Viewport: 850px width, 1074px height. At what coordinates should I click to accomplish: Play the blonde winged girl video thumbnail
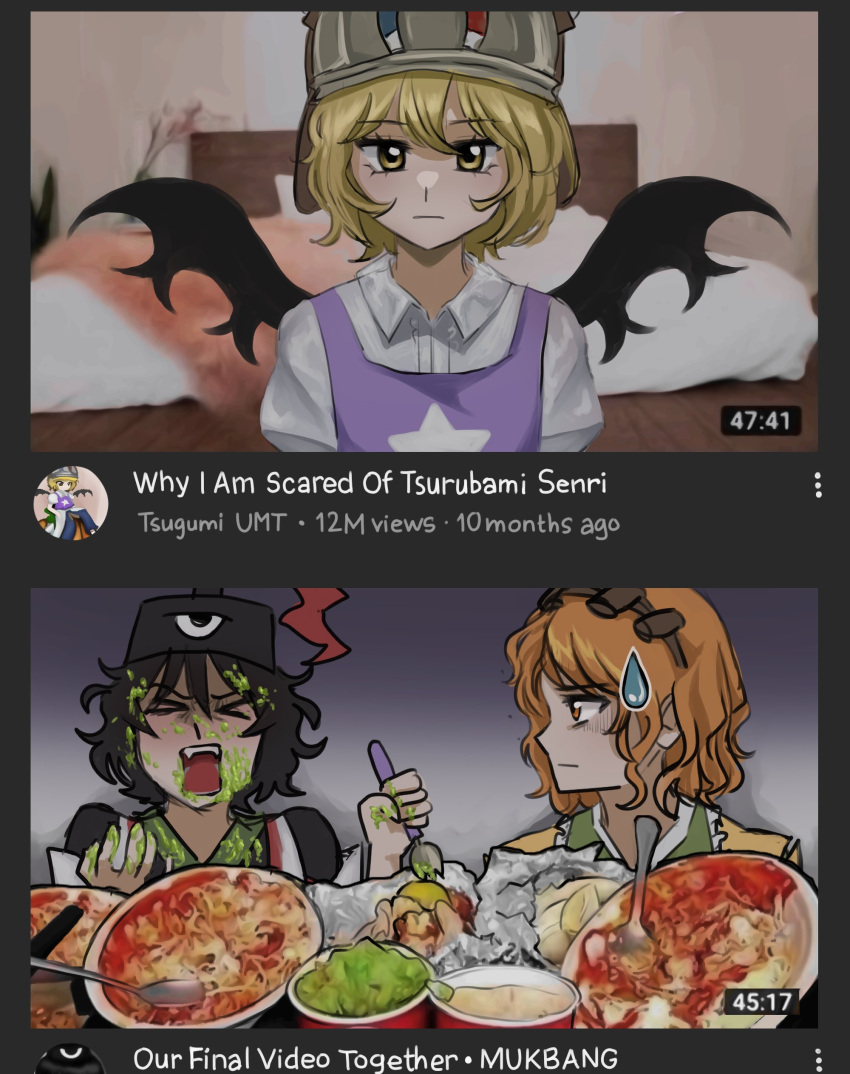pos(424,232)
